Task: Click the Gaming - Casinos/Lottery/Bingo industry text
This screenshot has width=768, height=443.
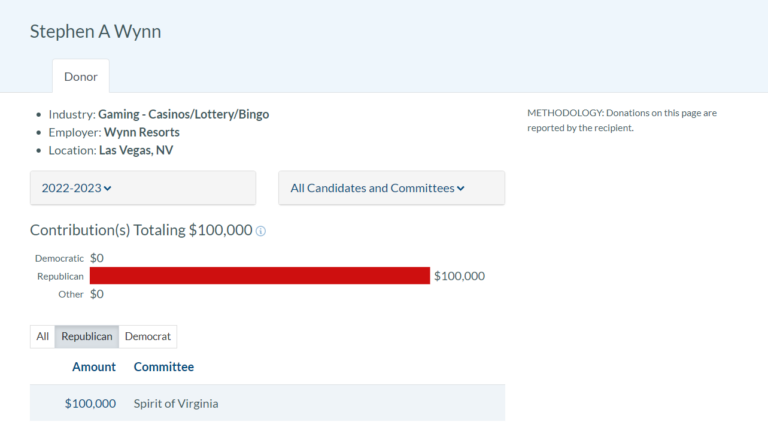Action: 184,114
